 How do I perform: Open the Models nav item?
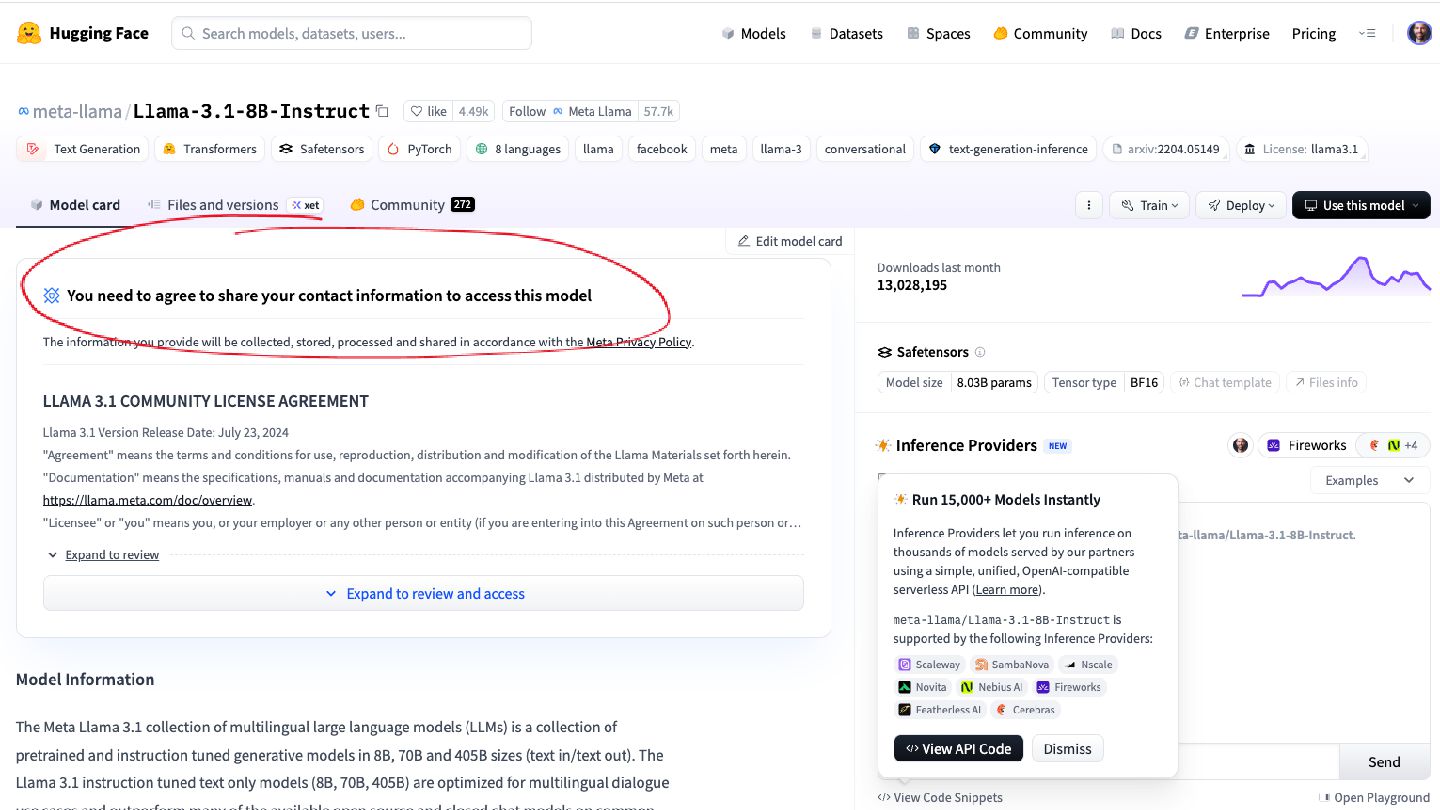(x=753, y=33)
